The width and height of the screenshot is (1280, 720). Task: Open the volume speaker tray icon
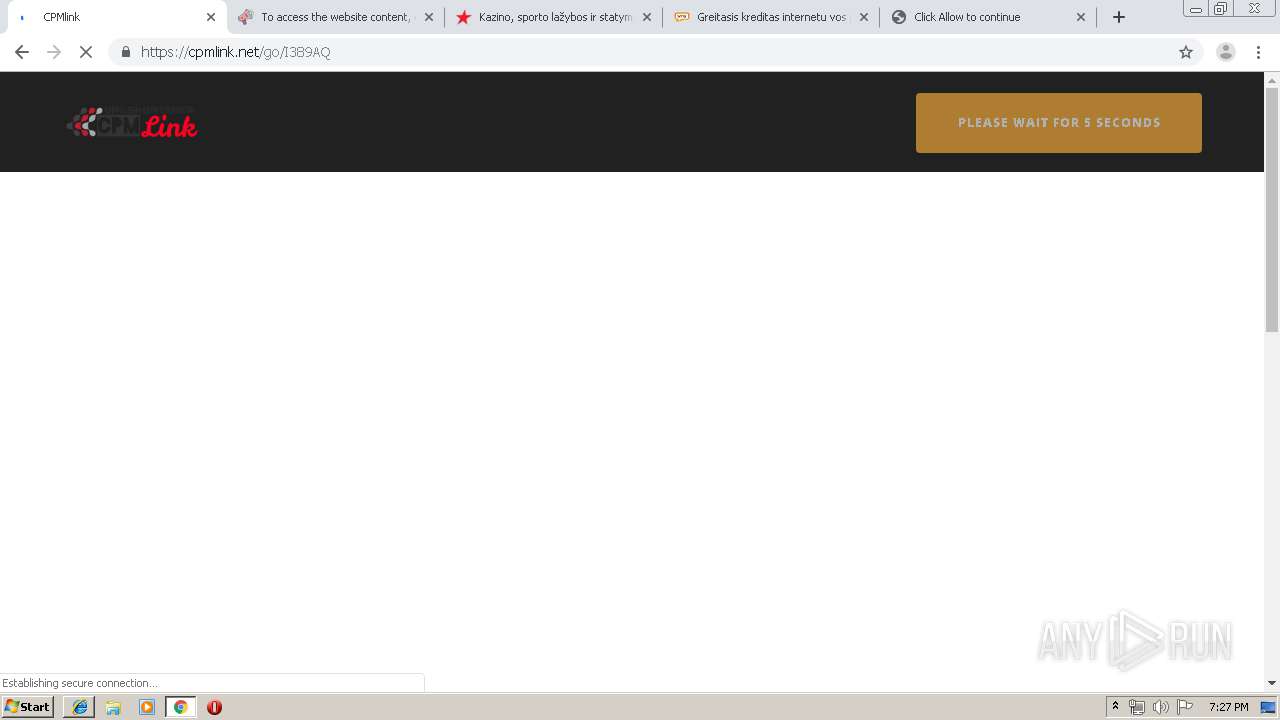click(1161, 707)
